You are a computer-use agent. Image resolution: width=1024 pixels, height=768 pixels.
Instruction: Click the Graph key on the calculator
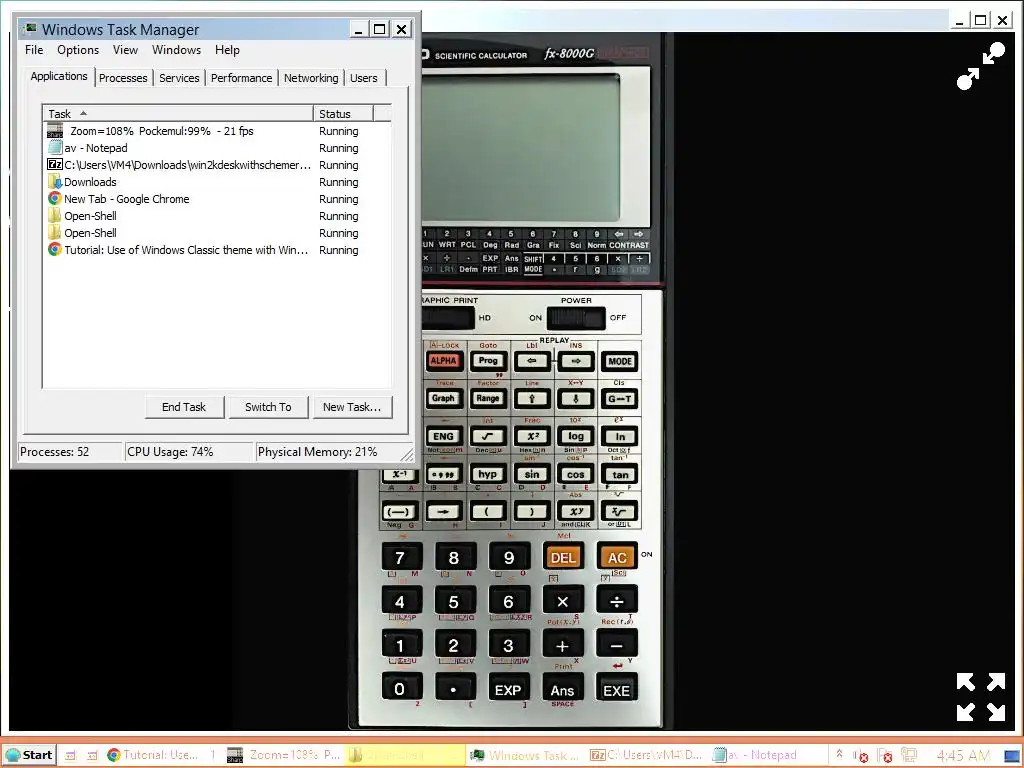[443, 398]
